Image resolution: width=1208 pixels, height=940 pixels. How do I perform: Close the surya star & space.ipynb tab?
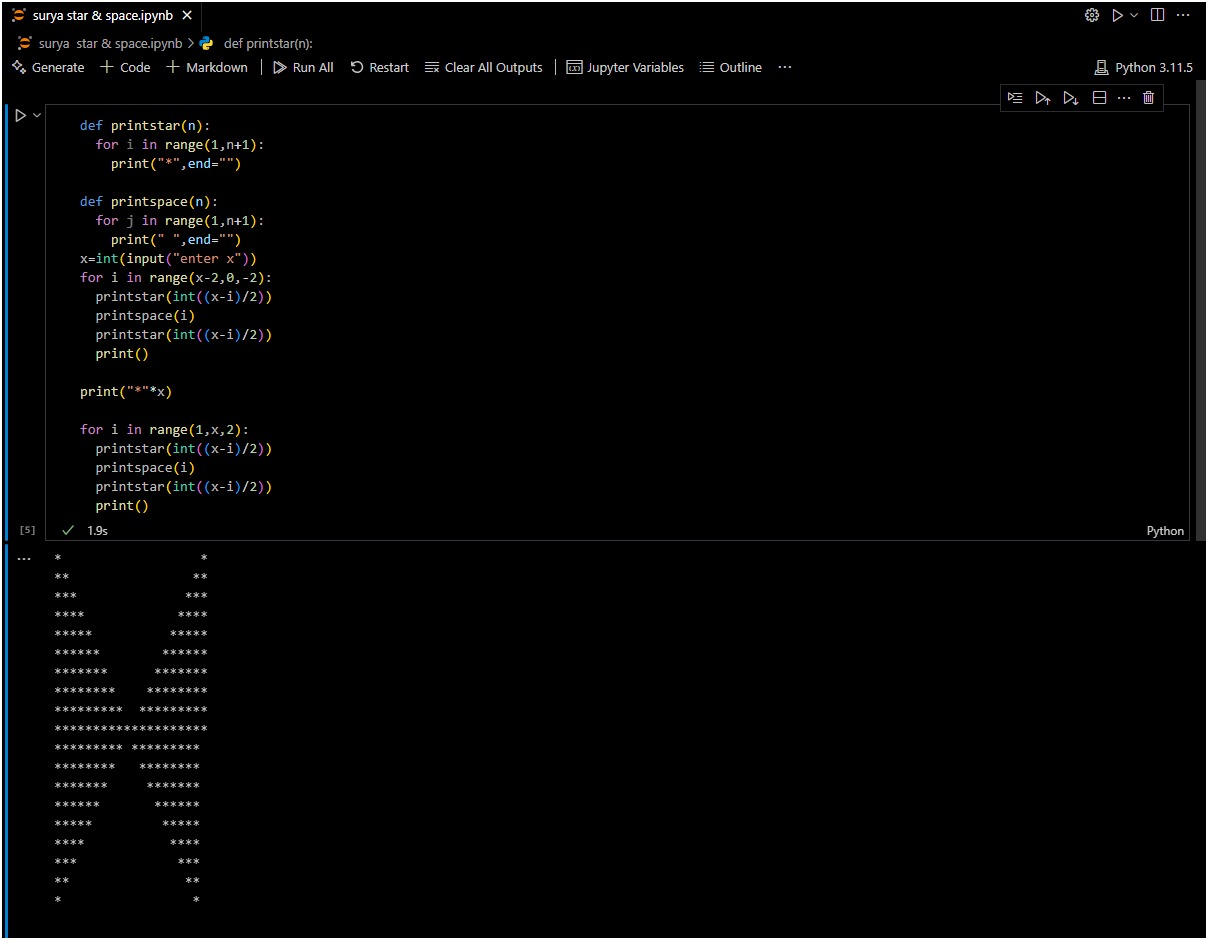[187, 15]
